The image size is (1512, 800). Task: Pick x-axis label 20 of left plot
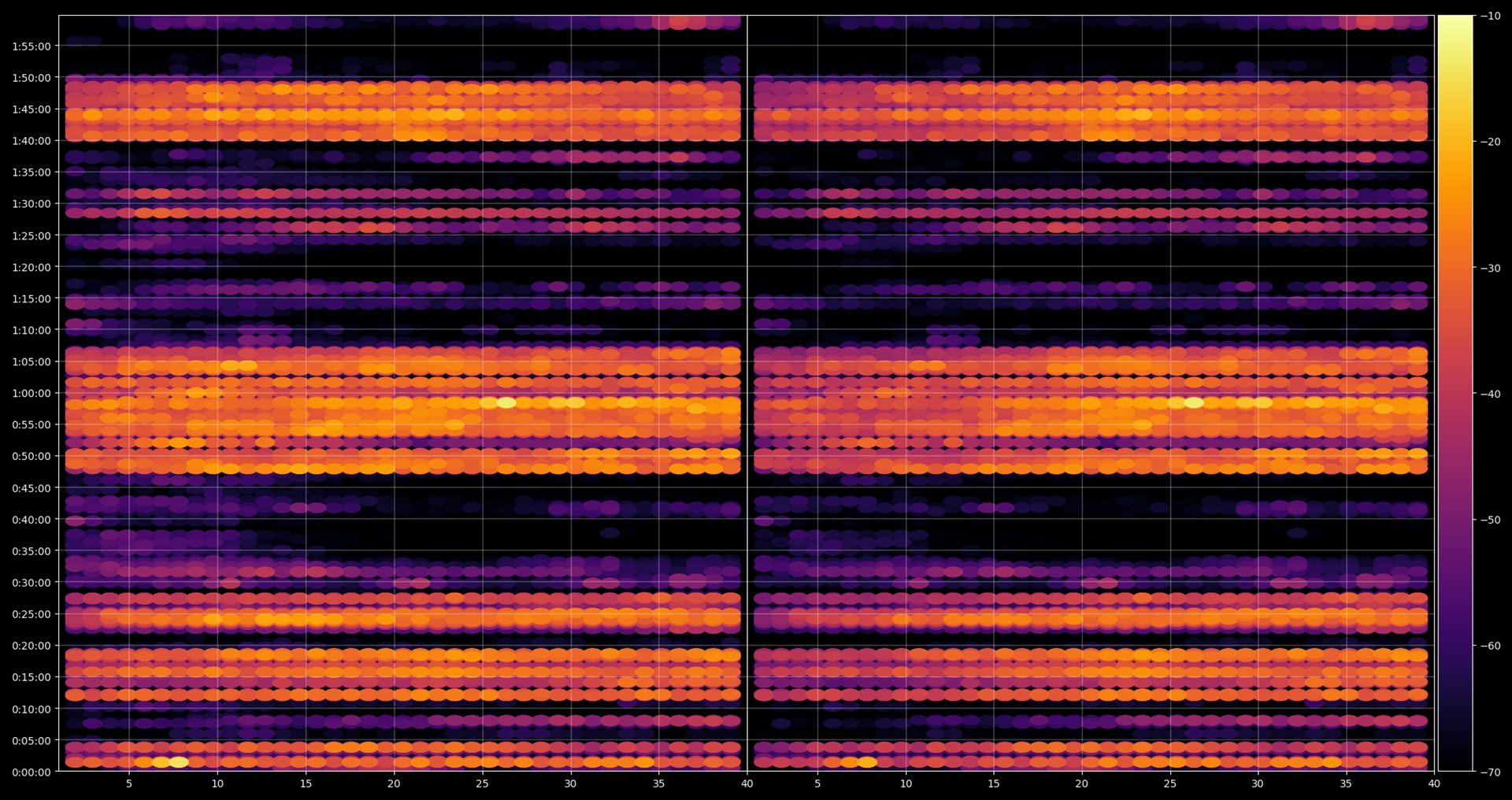tap(394, 783)
